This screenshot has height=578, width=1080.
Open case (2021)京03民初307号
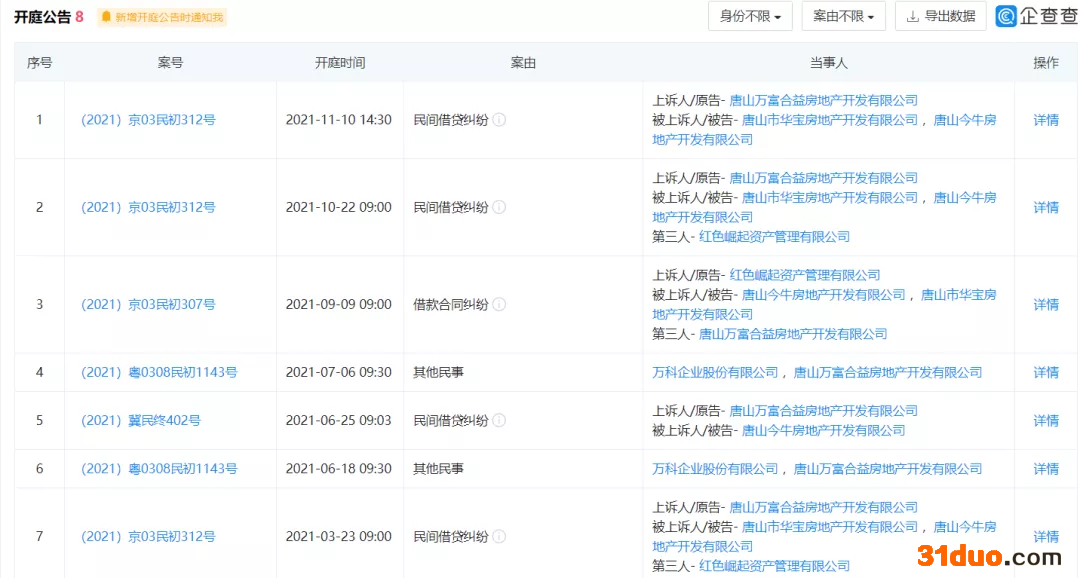point(148,304)
